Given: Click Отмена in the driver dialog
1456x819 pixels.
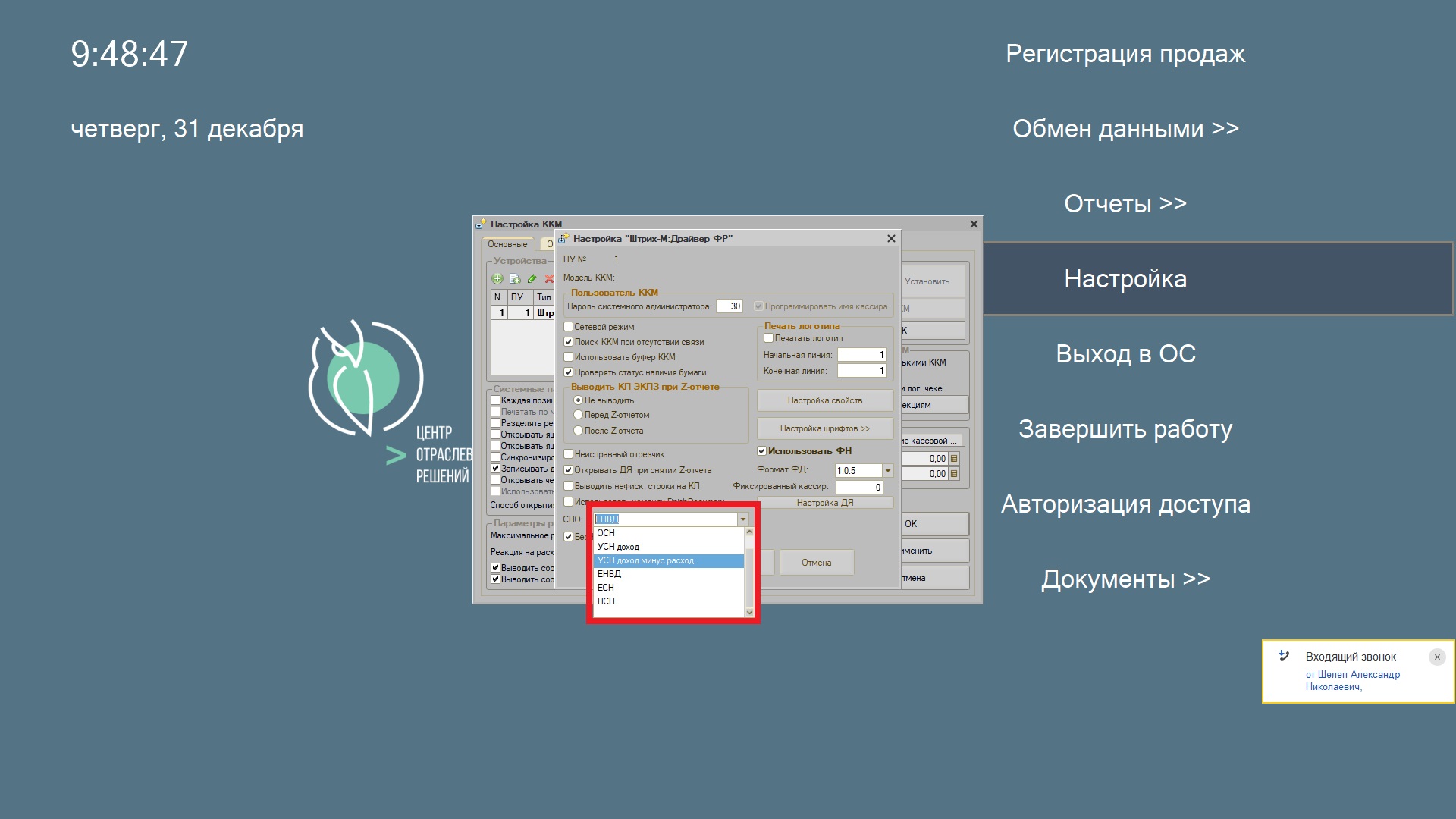Looking at the screenshot, I should [x=817, y=563].
